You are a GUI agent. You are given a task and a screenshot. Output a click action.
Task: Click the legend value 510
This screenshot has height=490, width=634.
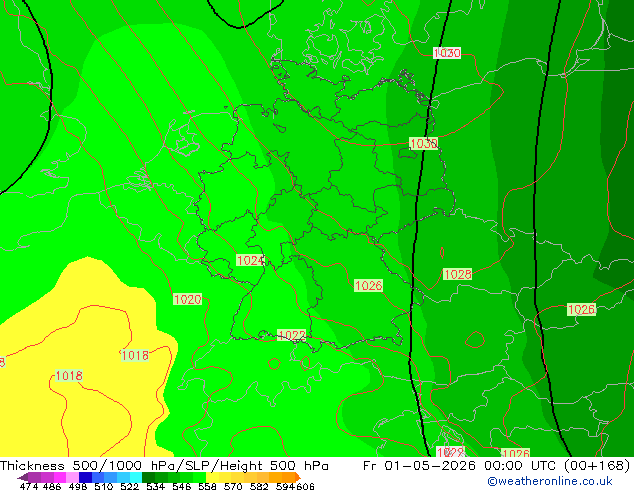(104, 486)
